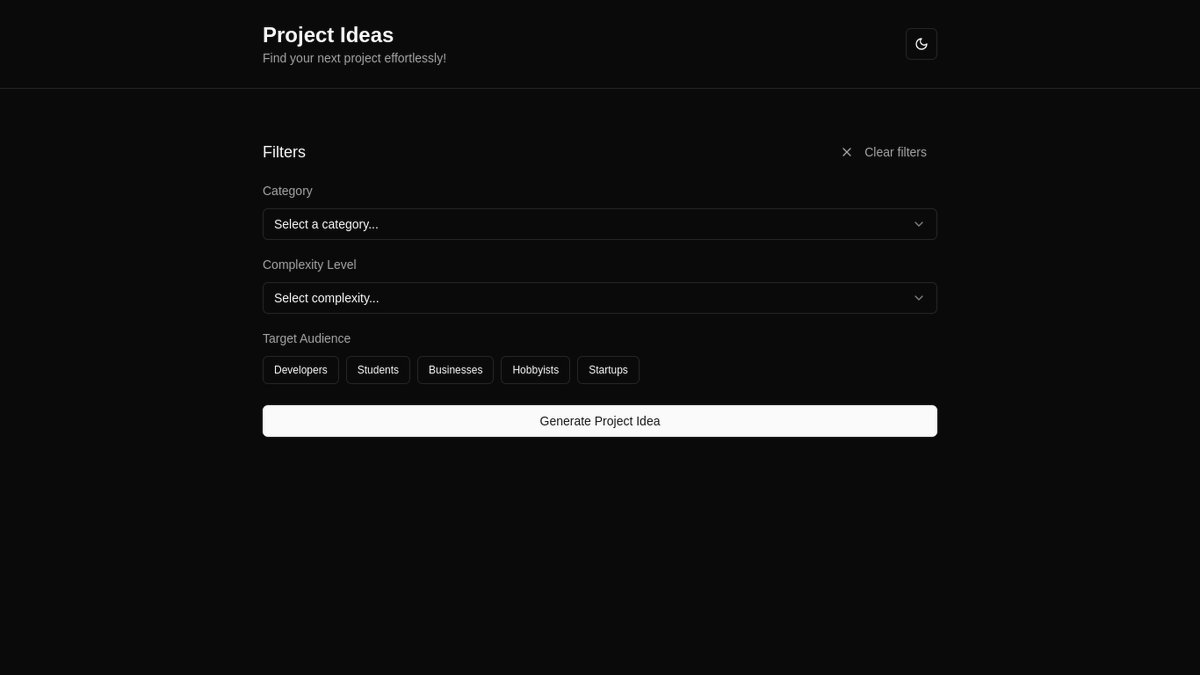Click the Target Audience label
The image size is (1200, 675).
[306, 339]
